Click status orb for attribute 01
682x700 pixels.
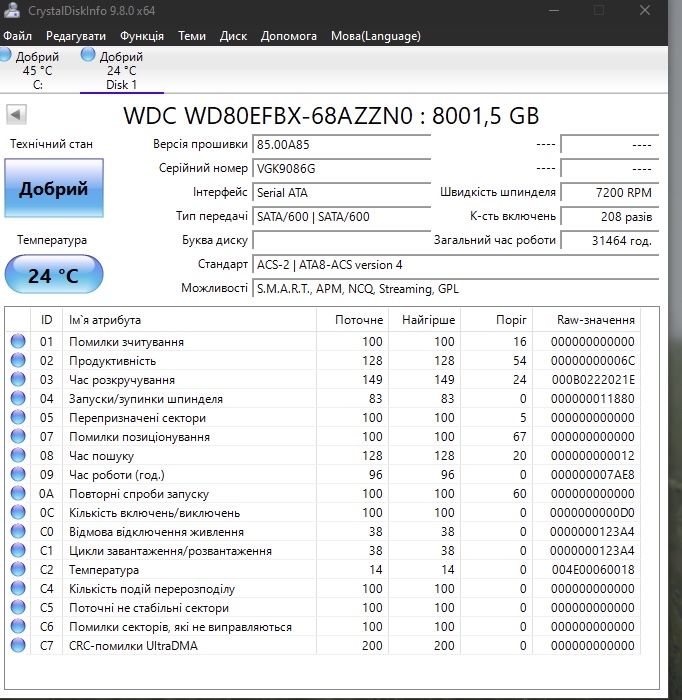point(18,341)
